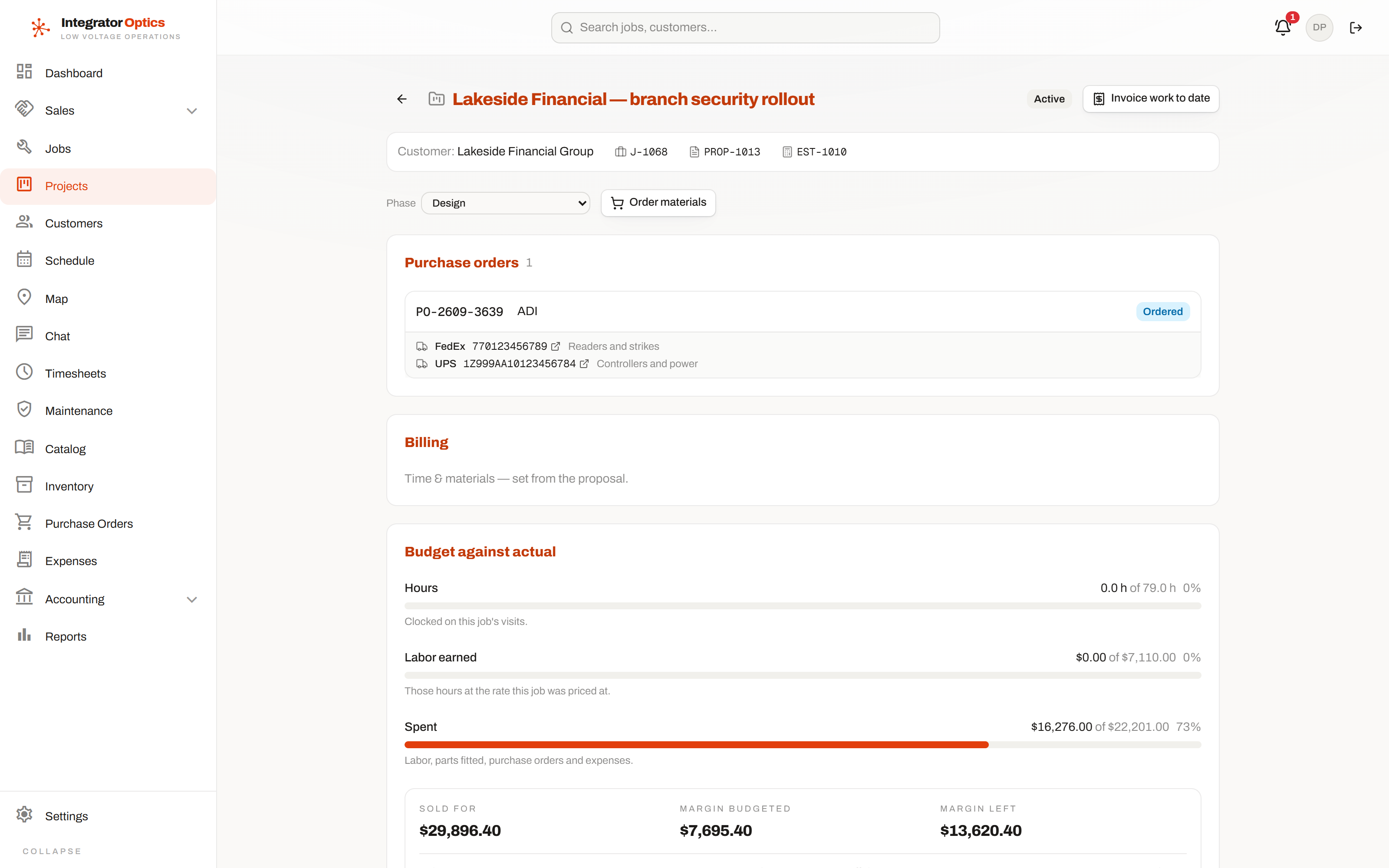Expand the Accounting submenu chevron
1389x868 pixels.
192,599
